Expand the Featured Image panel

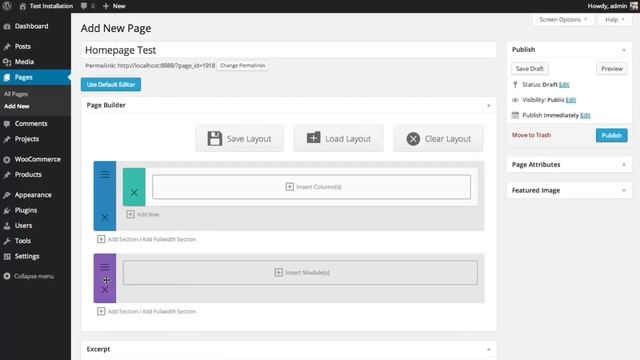coord(624,191)
